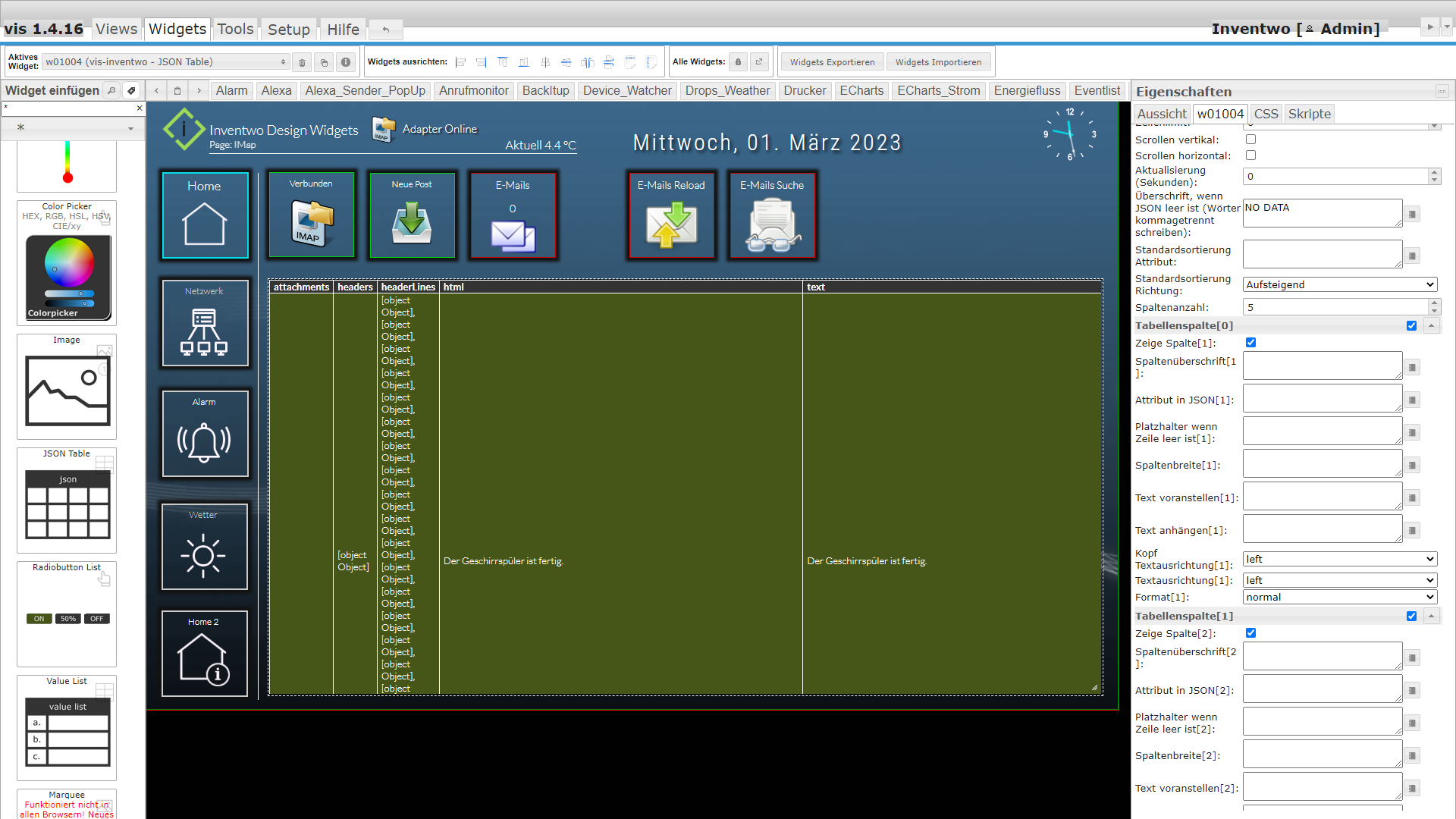1456x819 pixels.
Task: Collapse the Tabellenspalte[1] section
Action: coord(1431,617)
